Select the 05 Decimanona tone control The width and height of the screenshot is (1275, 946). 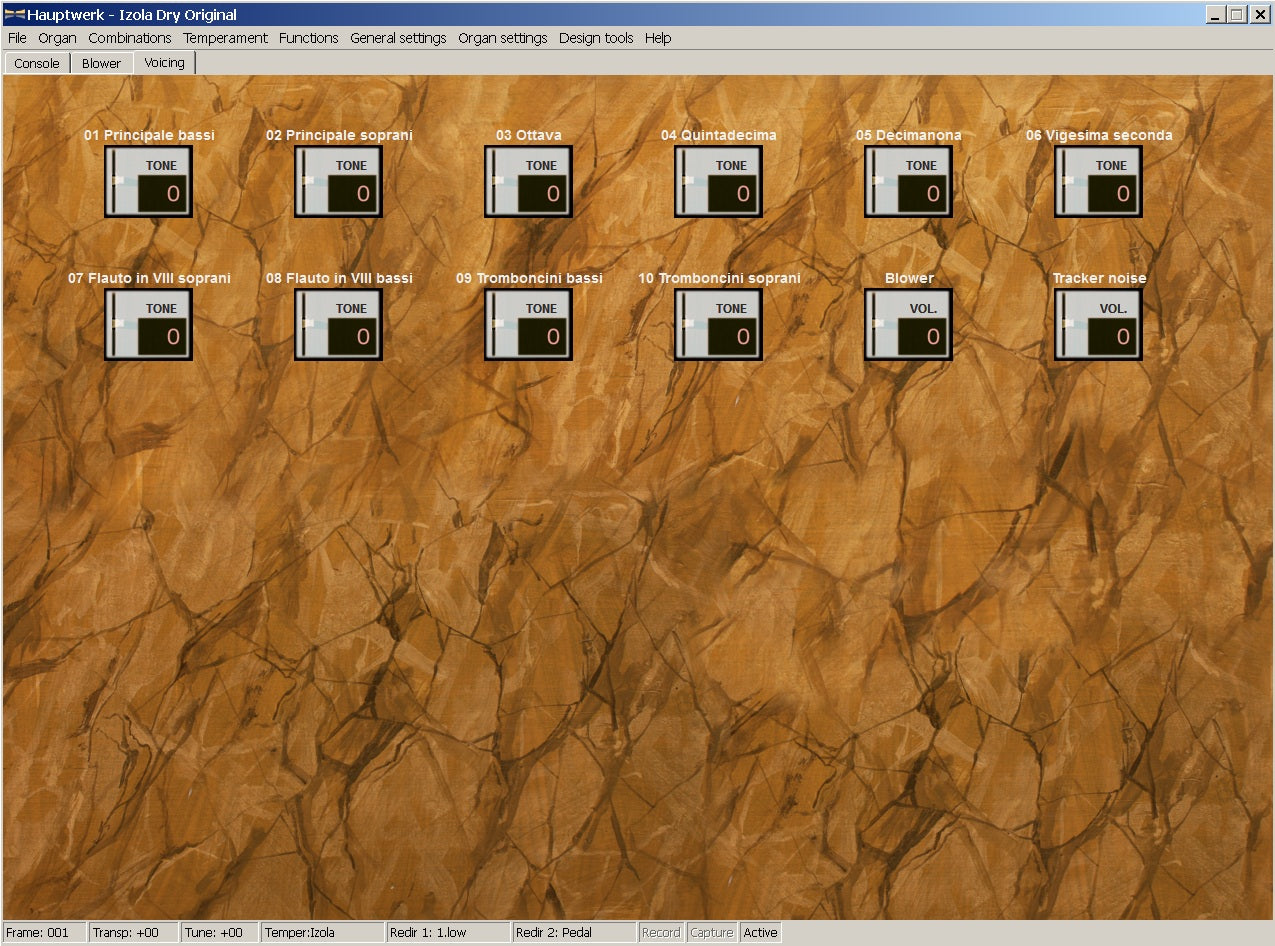click(908, 181)
